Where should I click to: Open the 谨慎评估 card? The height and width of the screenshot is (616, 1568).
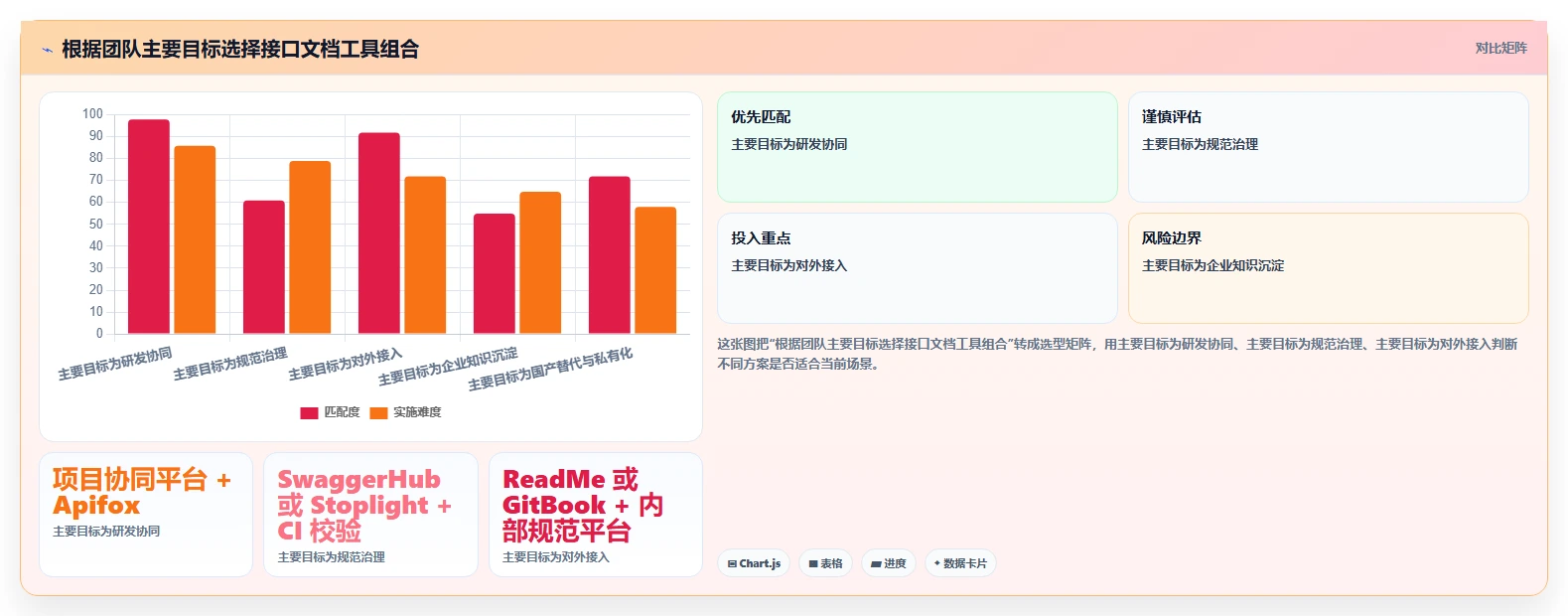pos(1328,147)
